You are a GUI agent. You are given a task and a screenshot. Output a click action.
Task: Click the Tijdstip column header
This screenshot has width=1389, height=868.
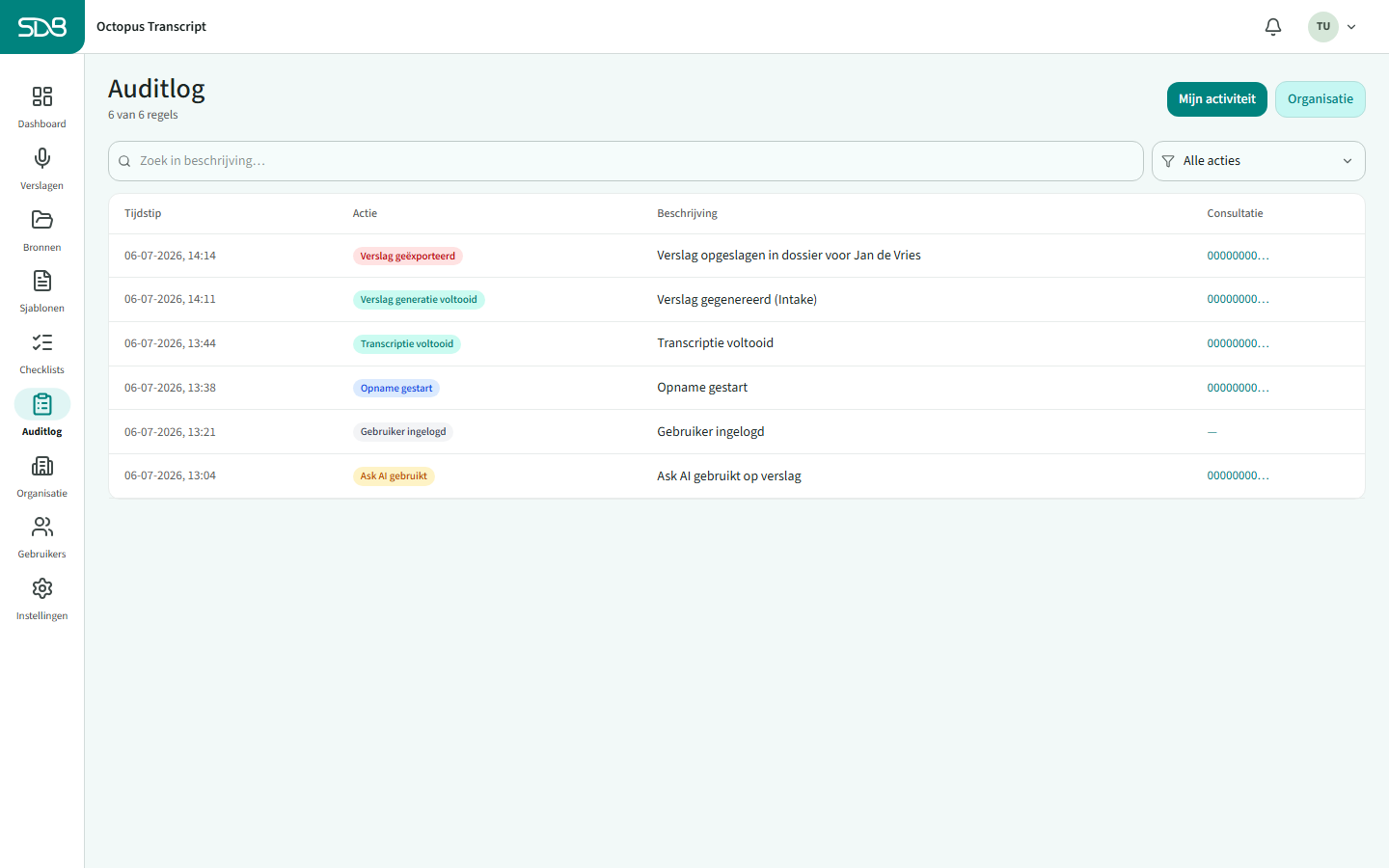[143, 213]
